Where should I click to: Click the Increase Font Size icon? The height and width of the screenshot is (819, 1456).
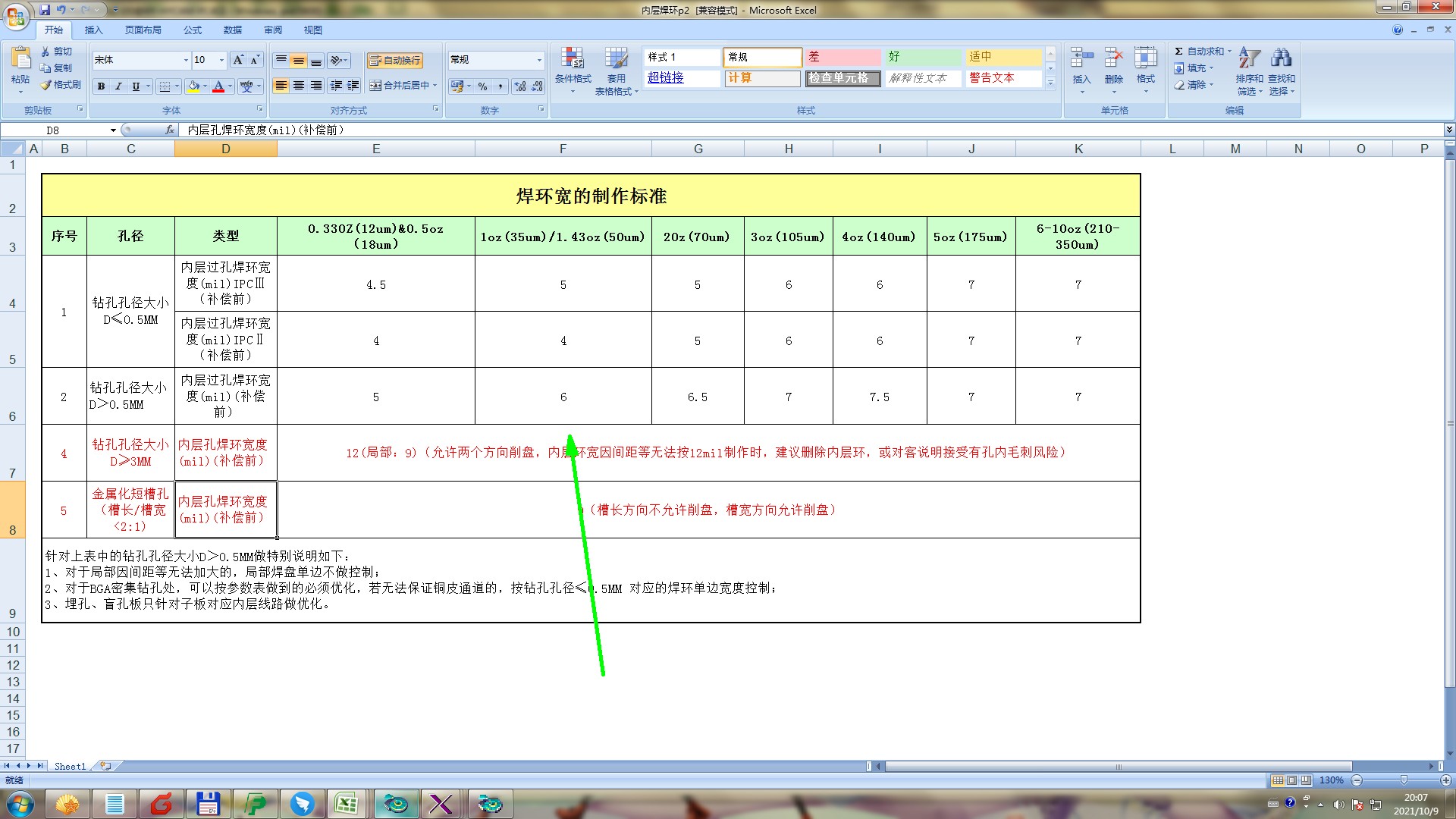238,60
